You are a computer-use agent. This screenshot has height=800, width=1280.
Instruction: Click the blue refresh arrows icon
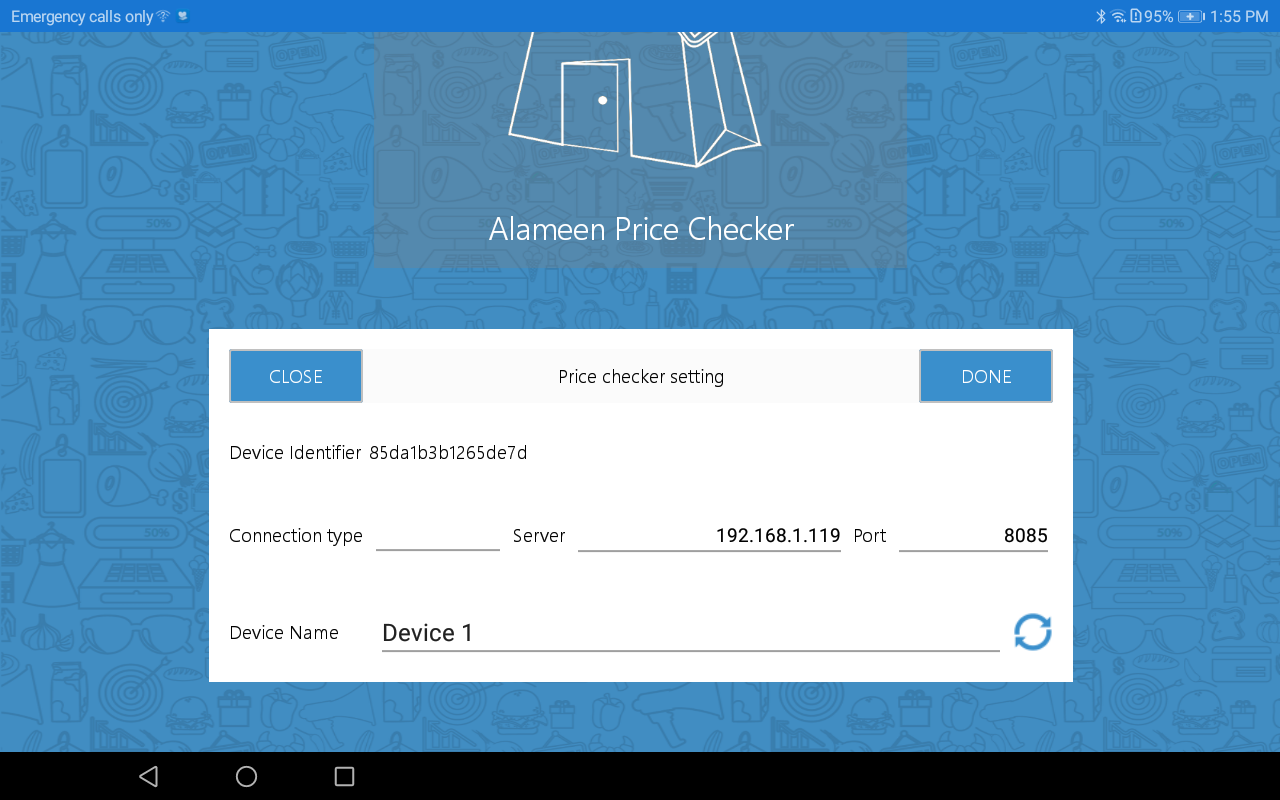[1033, 632]
